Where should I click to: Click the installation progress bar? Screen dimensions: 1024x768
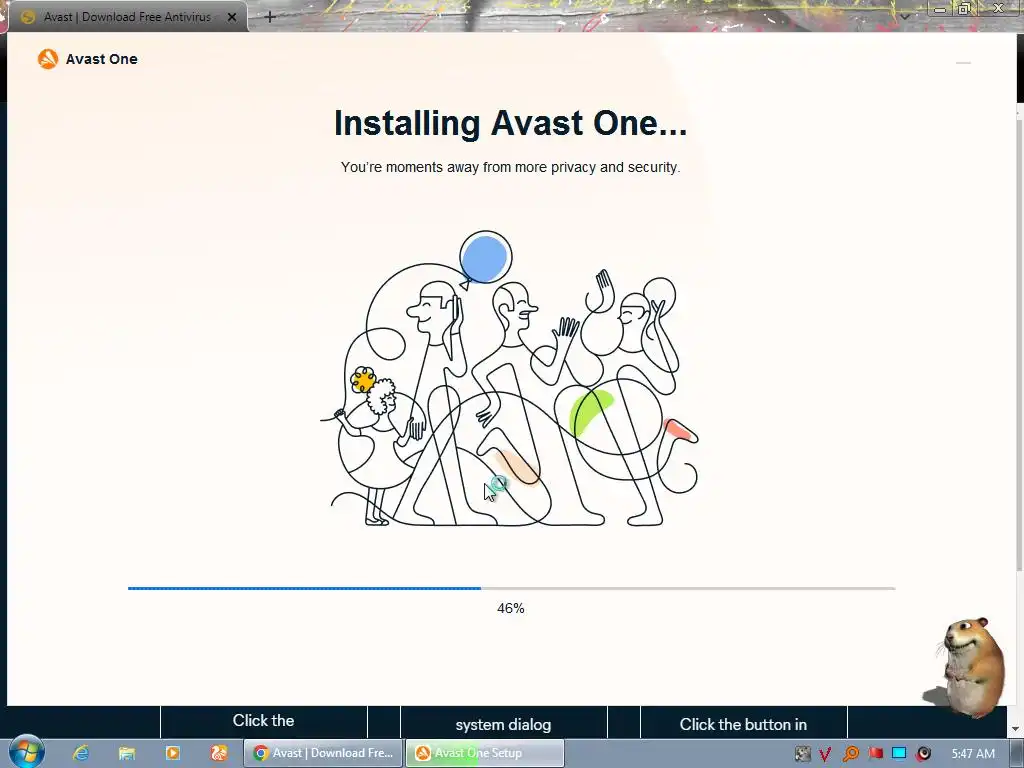511,588
